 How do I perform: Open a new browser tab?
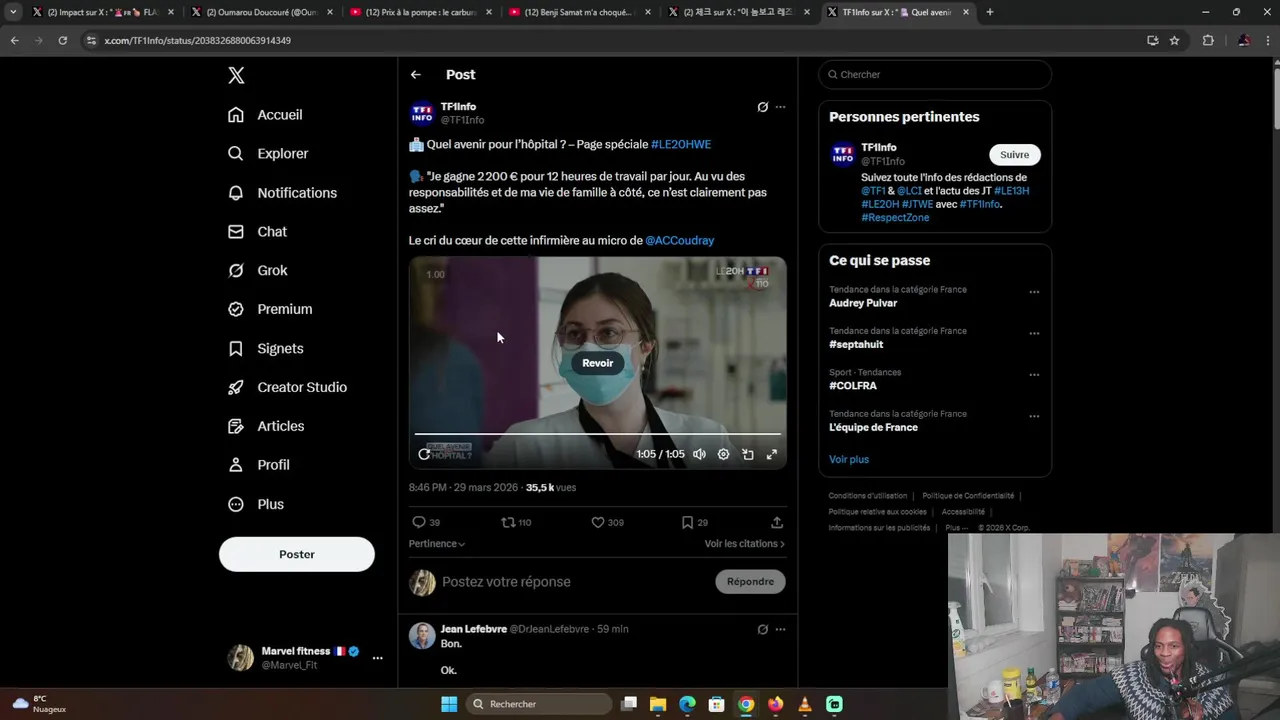coord(990,12)
